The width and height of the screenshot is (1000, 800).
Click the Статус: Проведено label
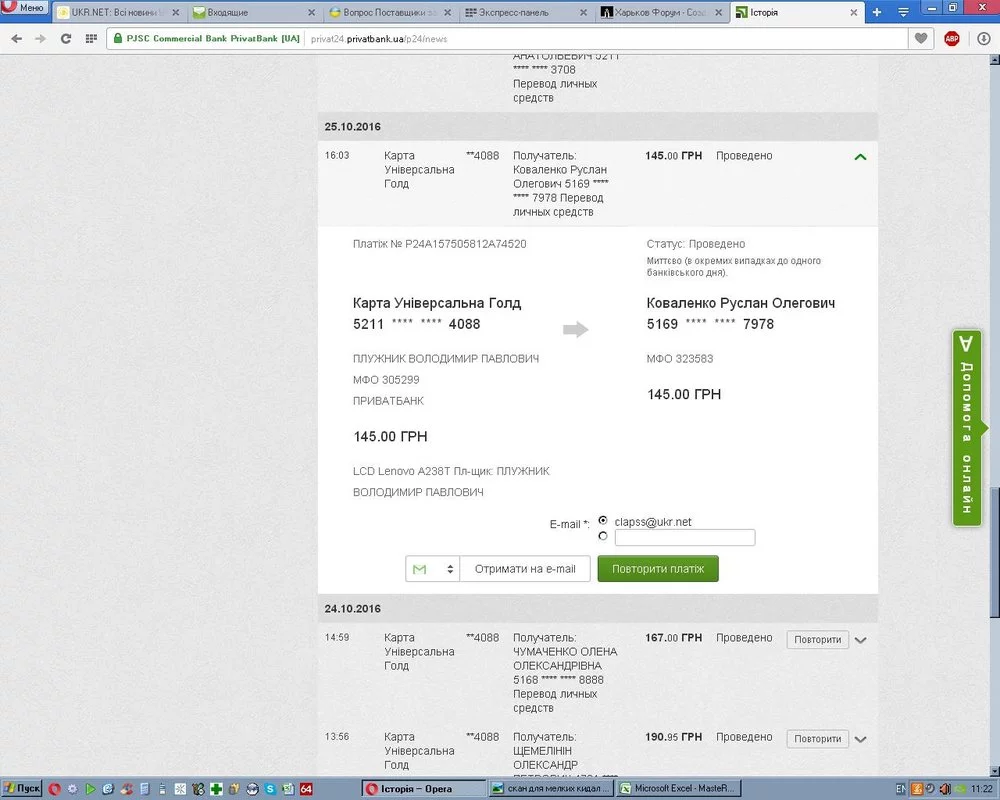point(696,244)
